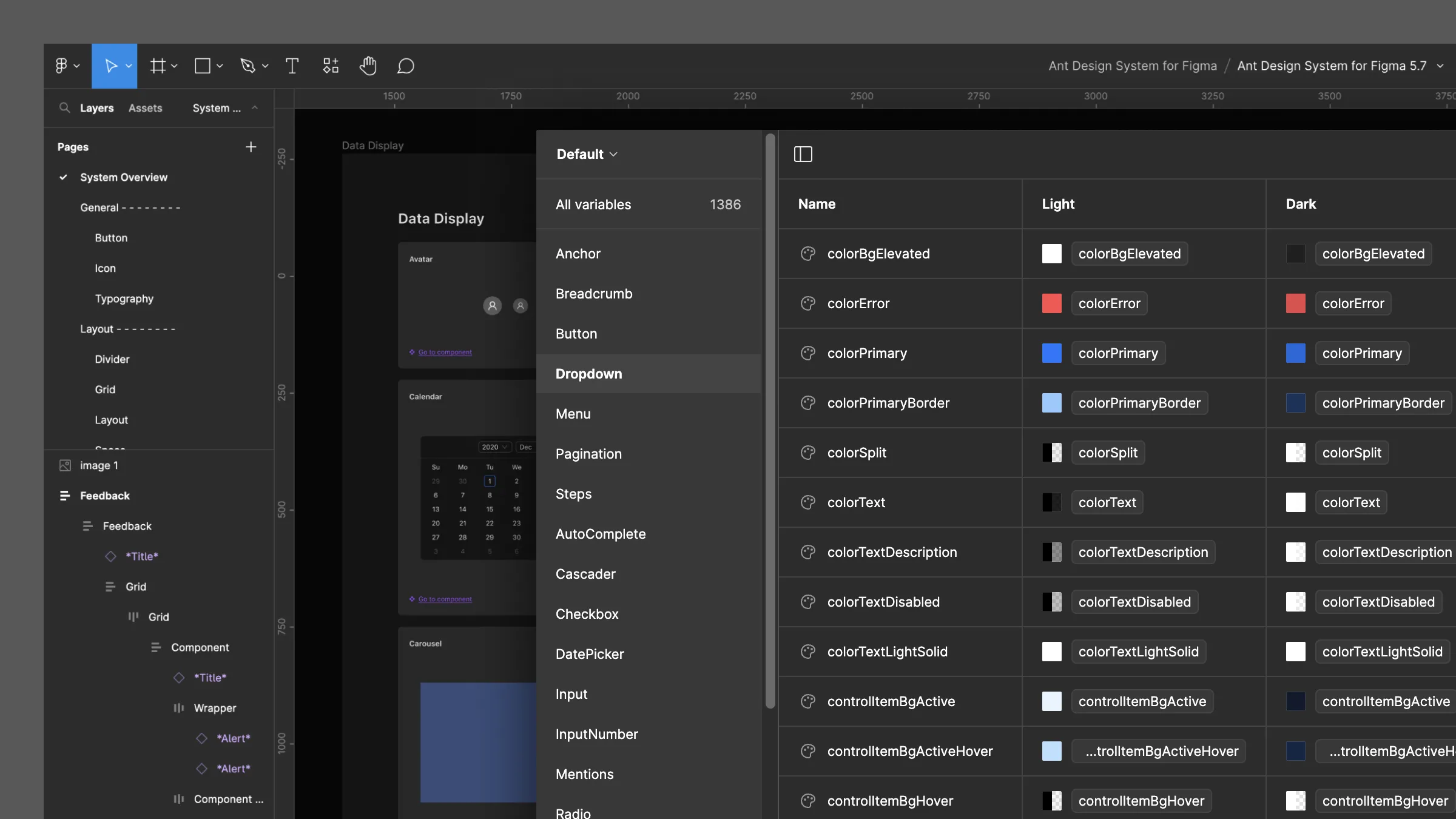The height and width of the screenshot is (819, 1456).
Task: Switch to the Layers tab
Action: [97, 107]
